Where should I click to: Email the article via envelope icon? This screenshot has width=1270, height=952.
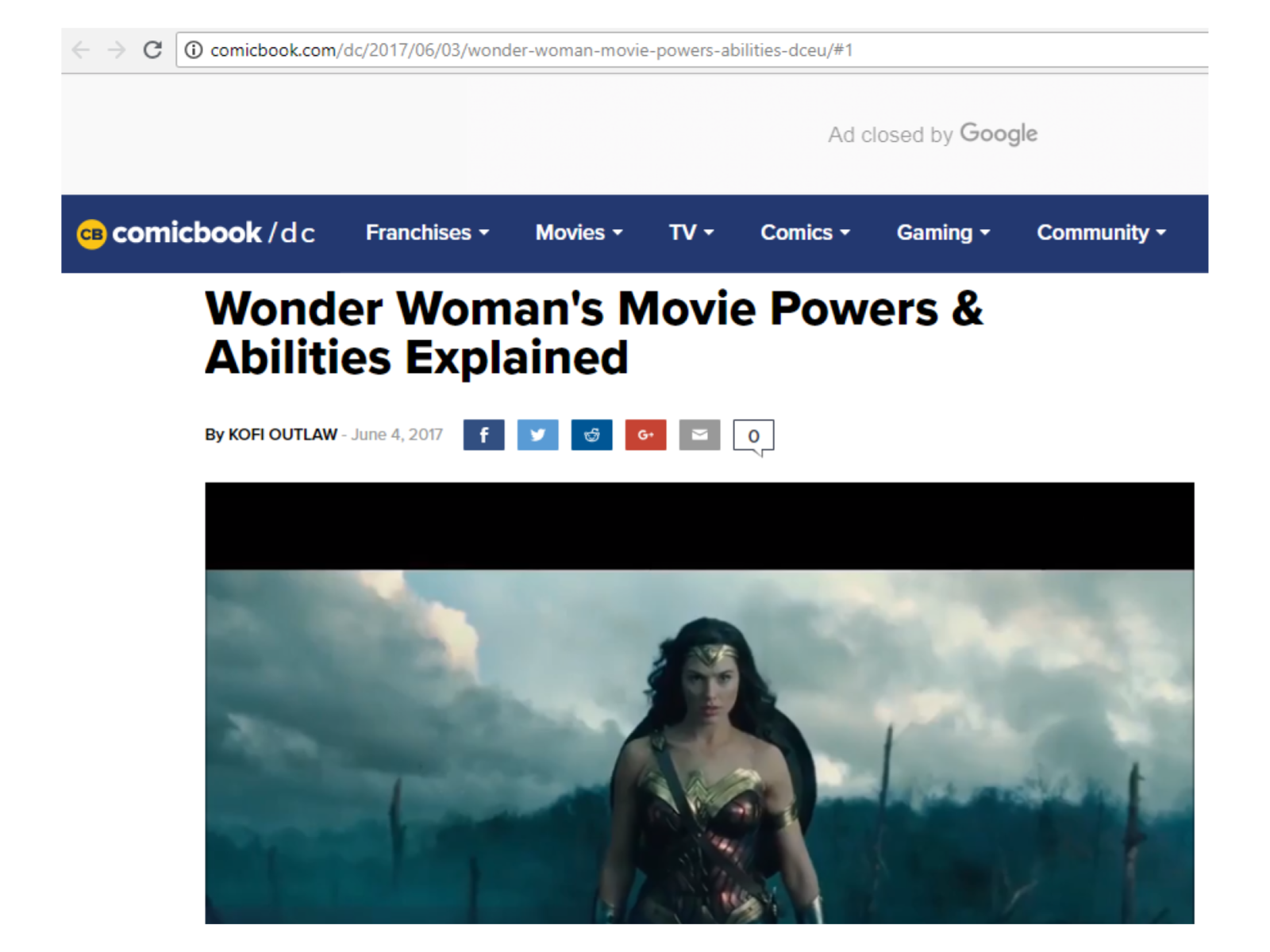pos(699,435)
